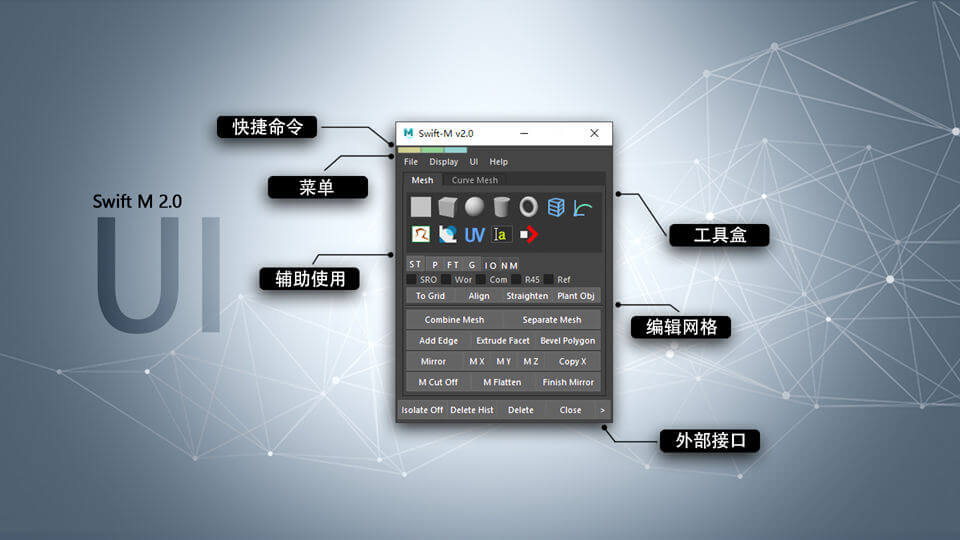
Task: Click the brown curve sketch icon
Action: click(x=421, y=234)
